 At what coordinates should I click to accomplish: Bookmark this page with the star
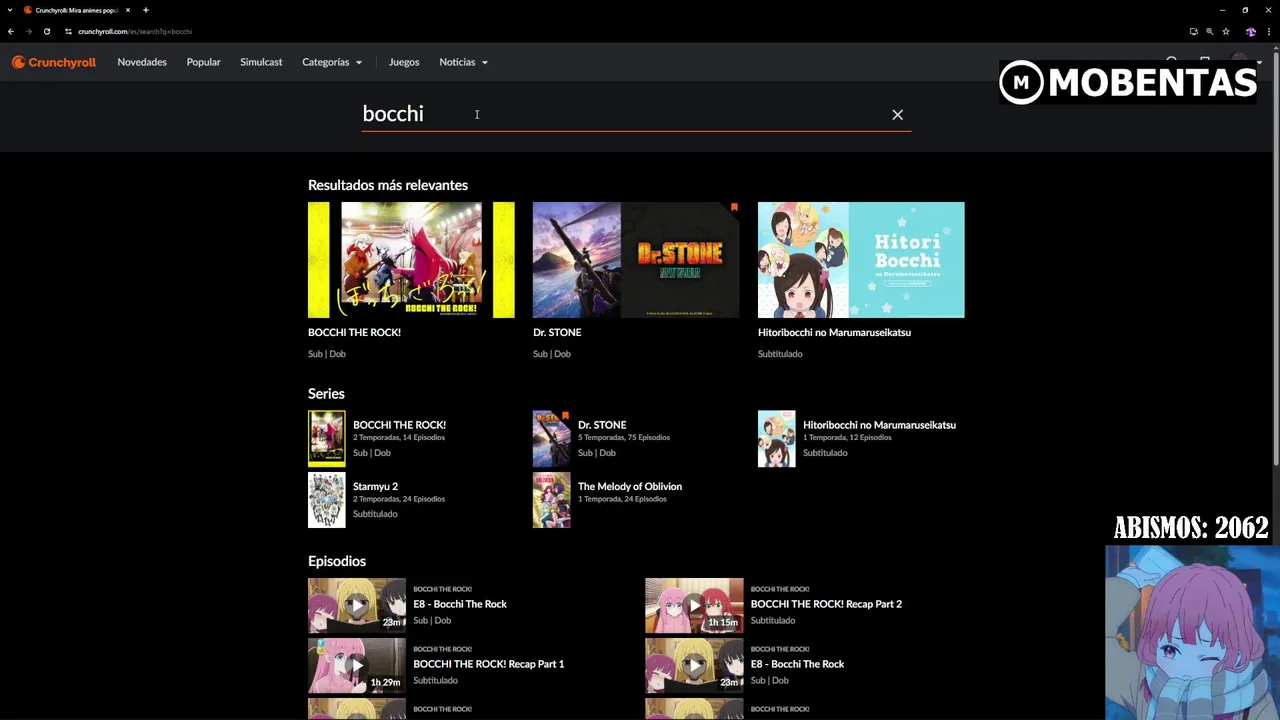coord(1225,31)
